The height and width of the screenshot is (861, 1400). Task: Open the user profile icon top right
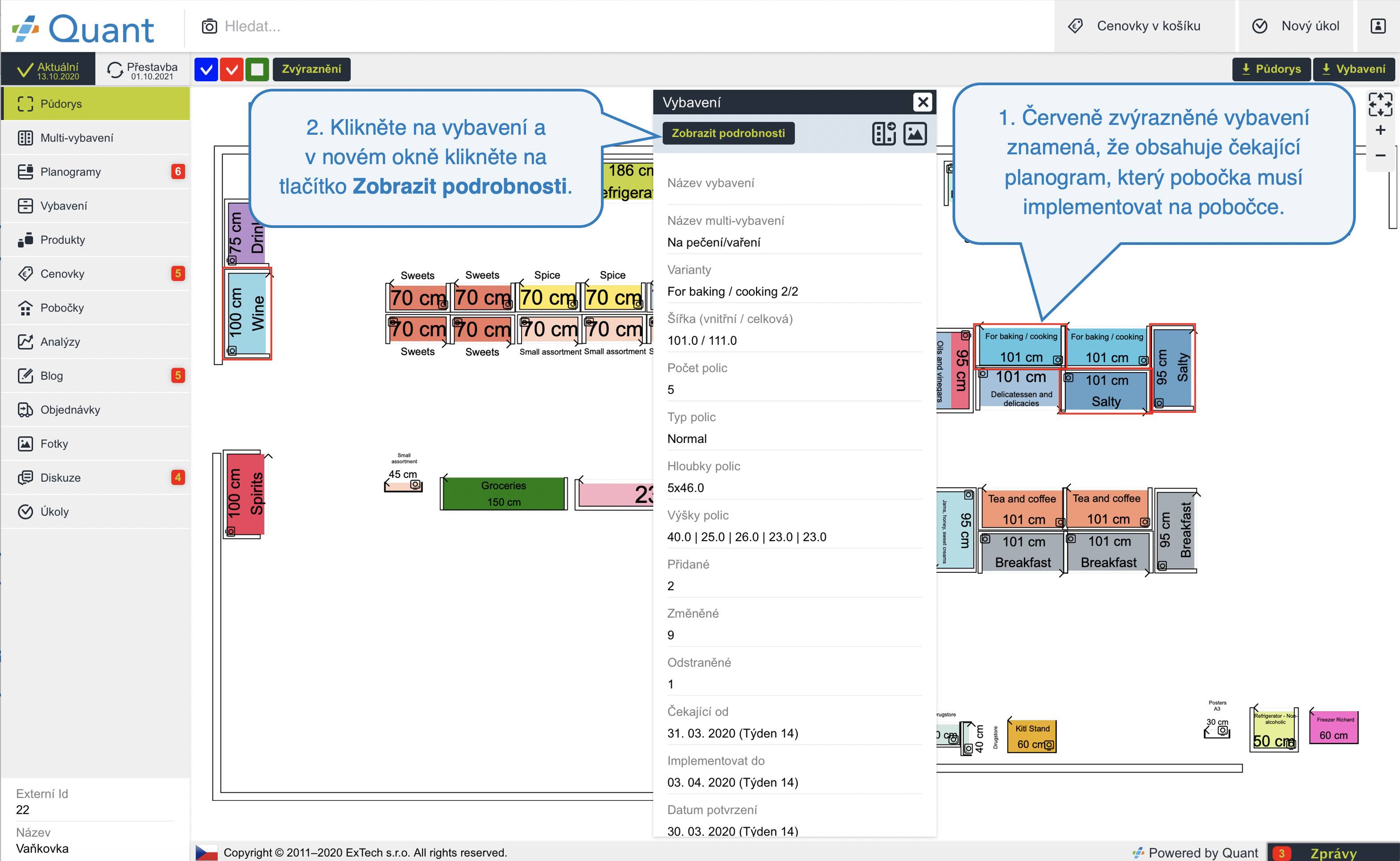[1378, 26]
